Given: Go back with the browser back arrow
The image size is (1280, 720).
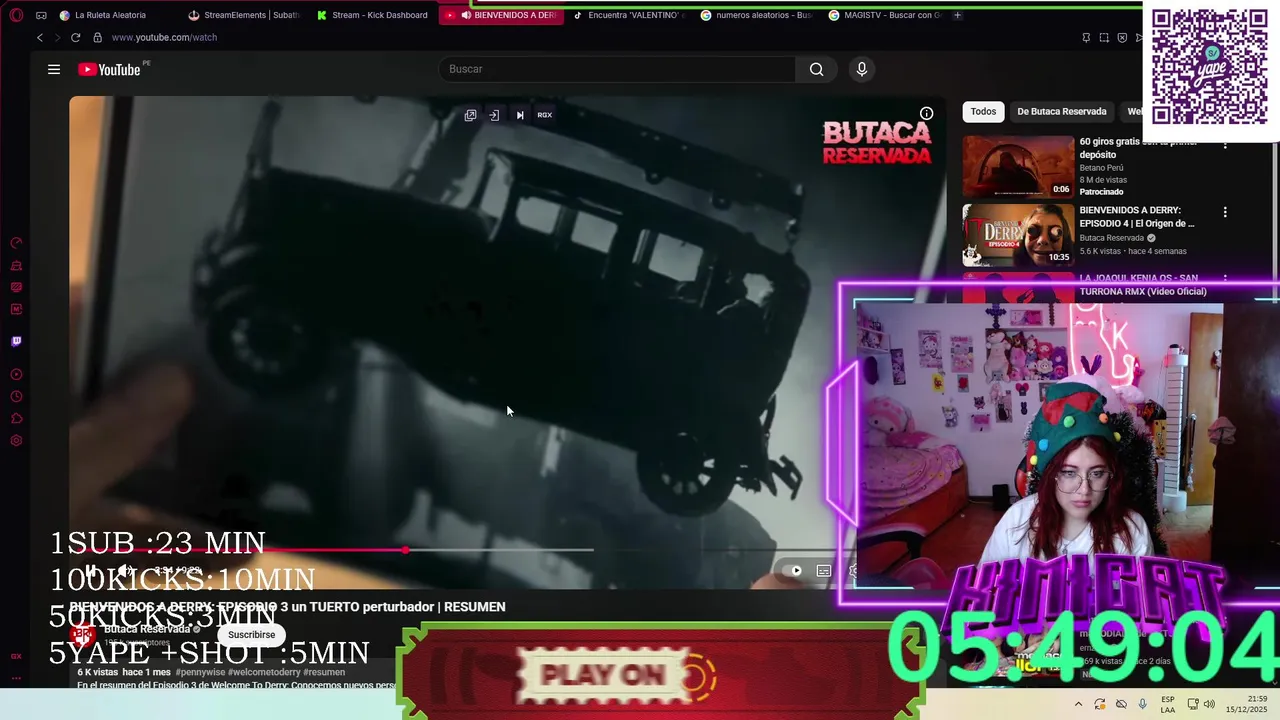Looking at the screenshot, I should point(40,37).
